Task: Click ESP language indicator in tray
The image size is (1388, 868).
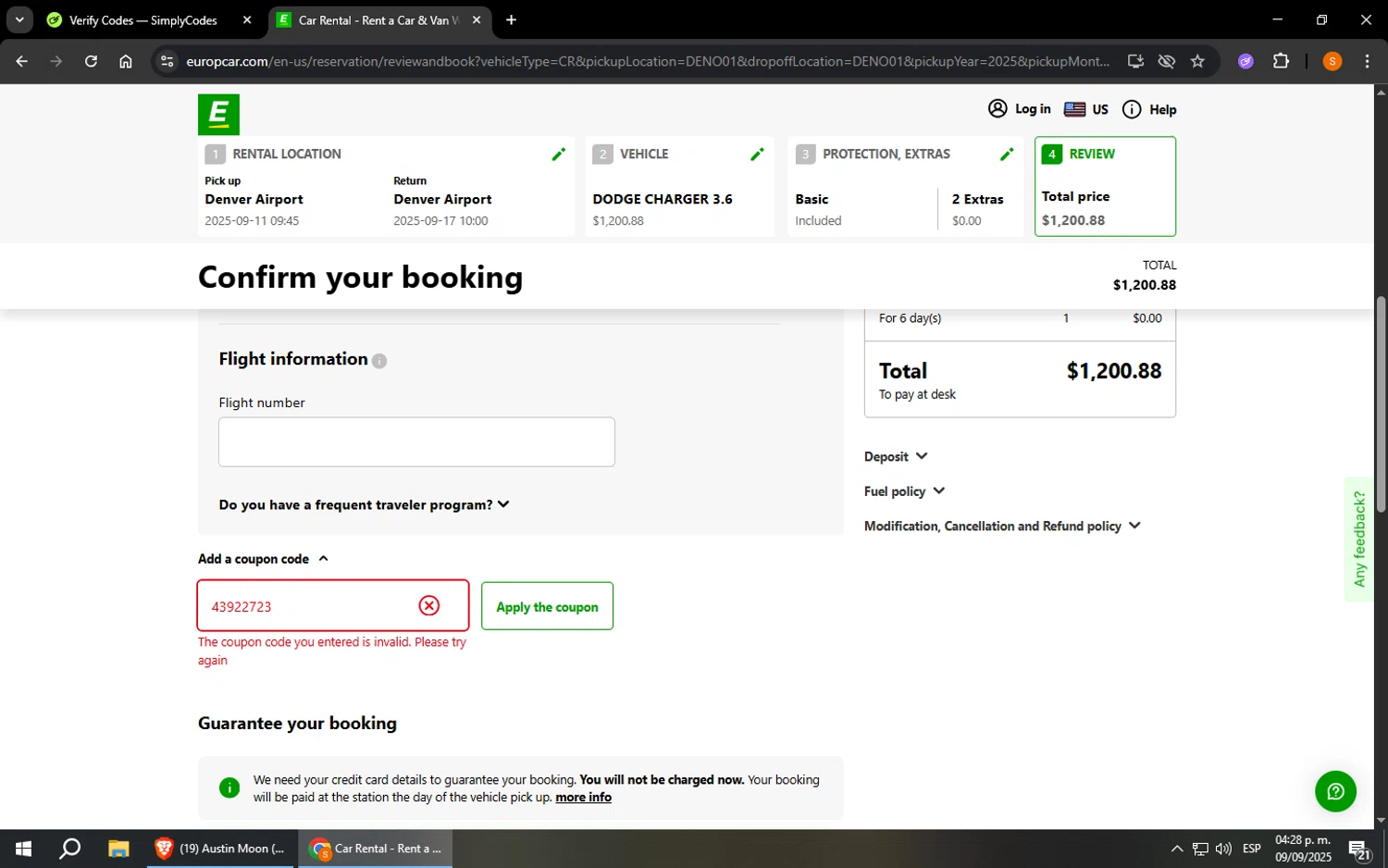Action: pos(1252,849)
